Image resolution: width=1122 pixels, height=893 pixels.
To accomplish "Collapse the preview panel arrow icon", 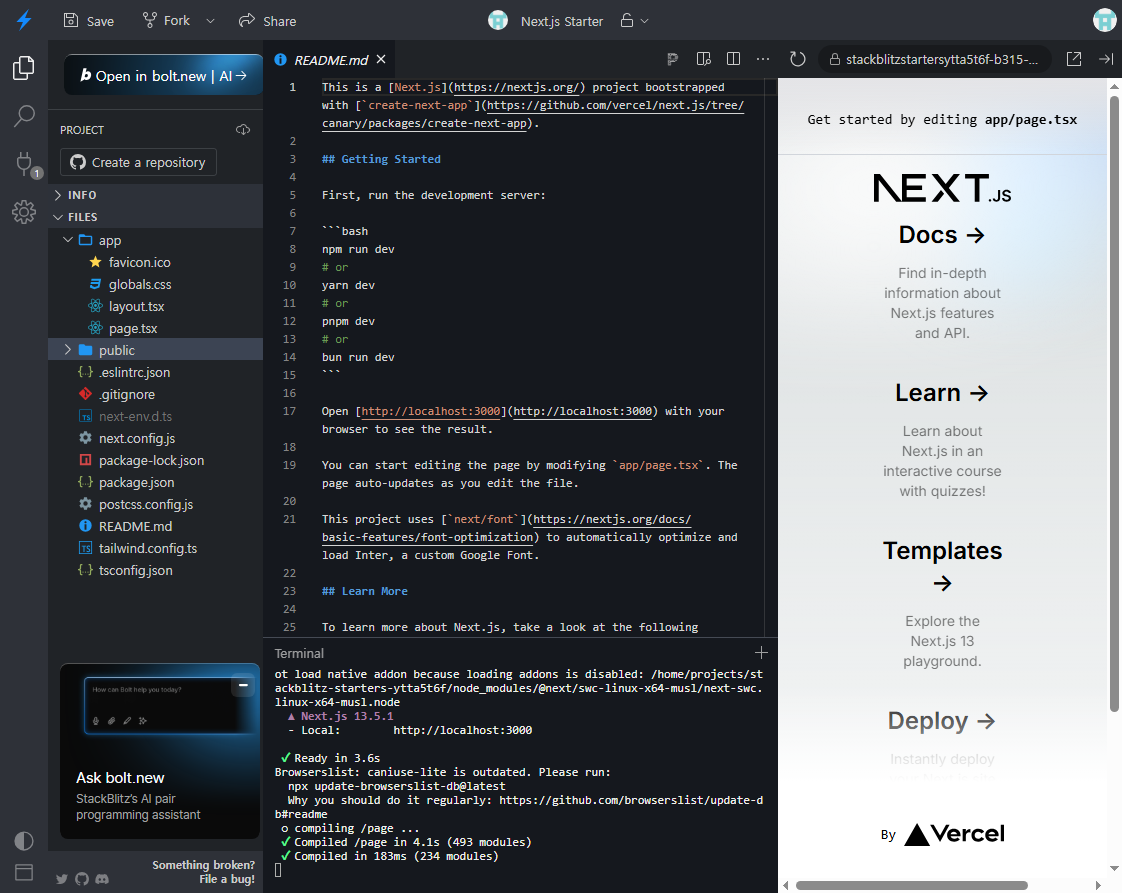I will click(1106, 59).
